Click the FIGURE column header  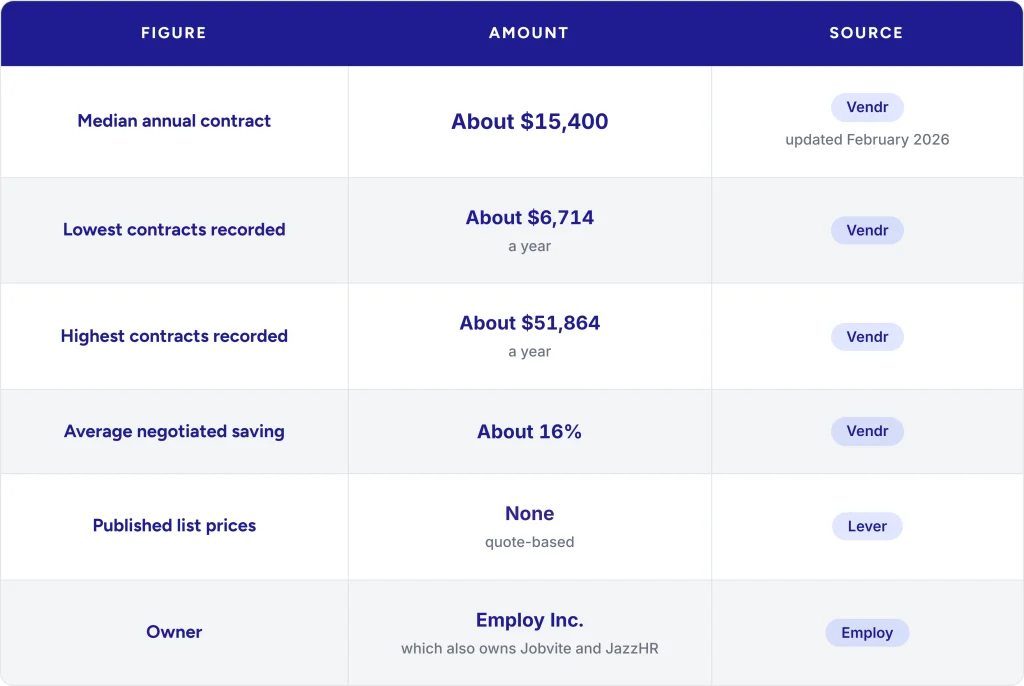tap(174, 33)
